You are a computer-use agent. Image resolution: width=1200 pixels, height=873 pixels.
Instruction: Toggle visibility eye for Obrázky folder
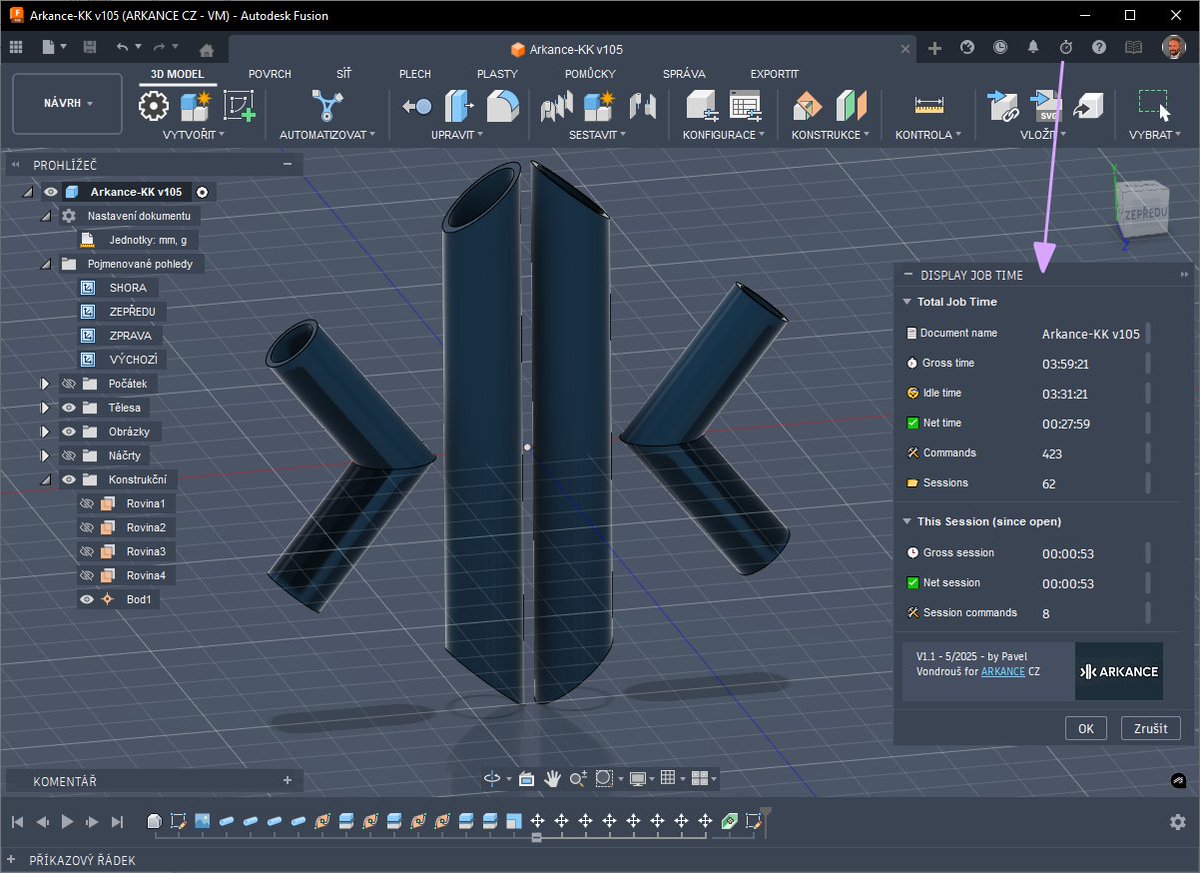[69, 431]
